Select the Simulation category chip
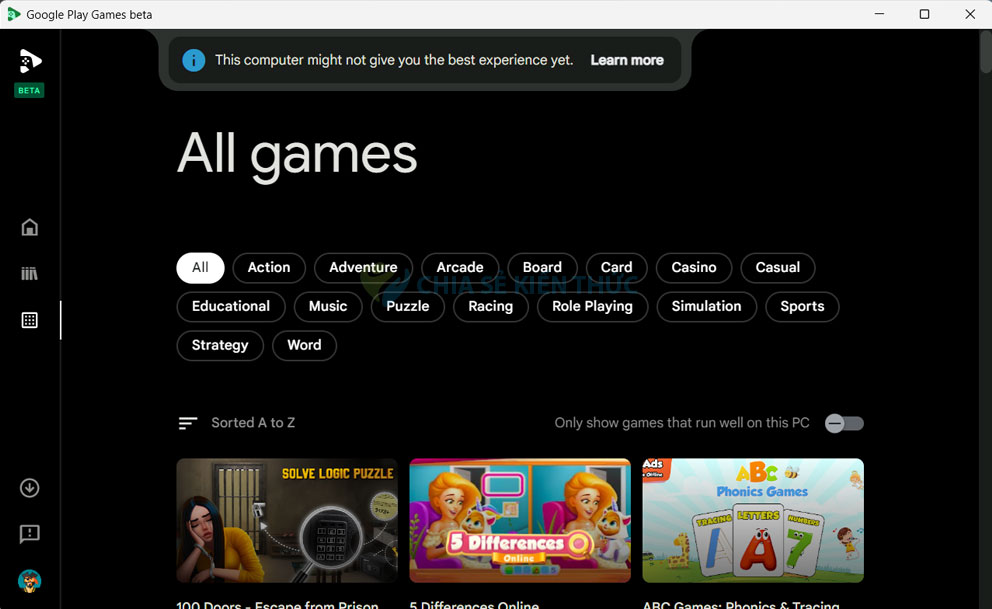992x609 pixels. pyautogui.click(x=706, y=306)
